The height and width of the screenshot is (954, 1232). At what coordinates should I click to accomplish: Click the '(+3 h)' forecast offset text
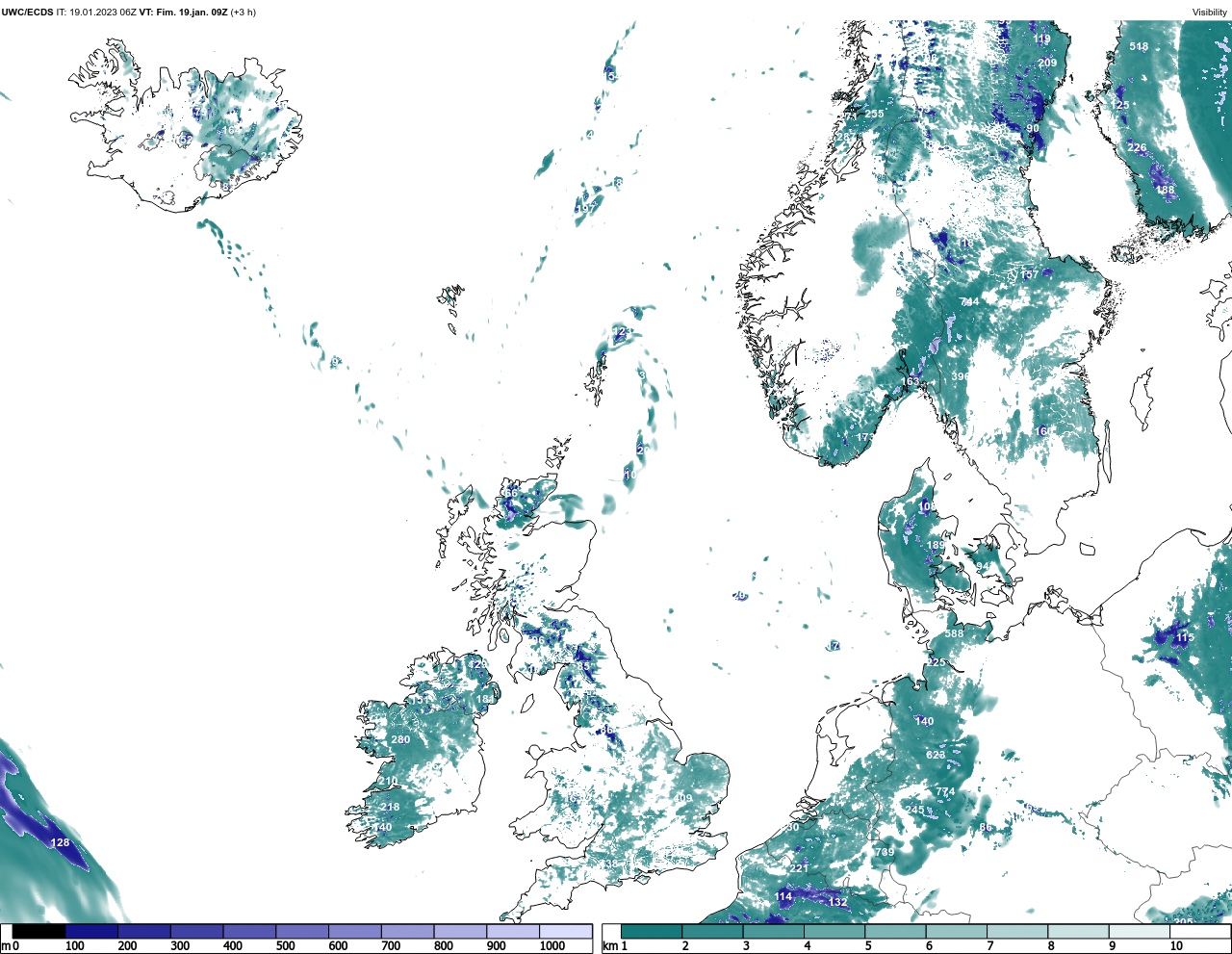pos(244,13)
